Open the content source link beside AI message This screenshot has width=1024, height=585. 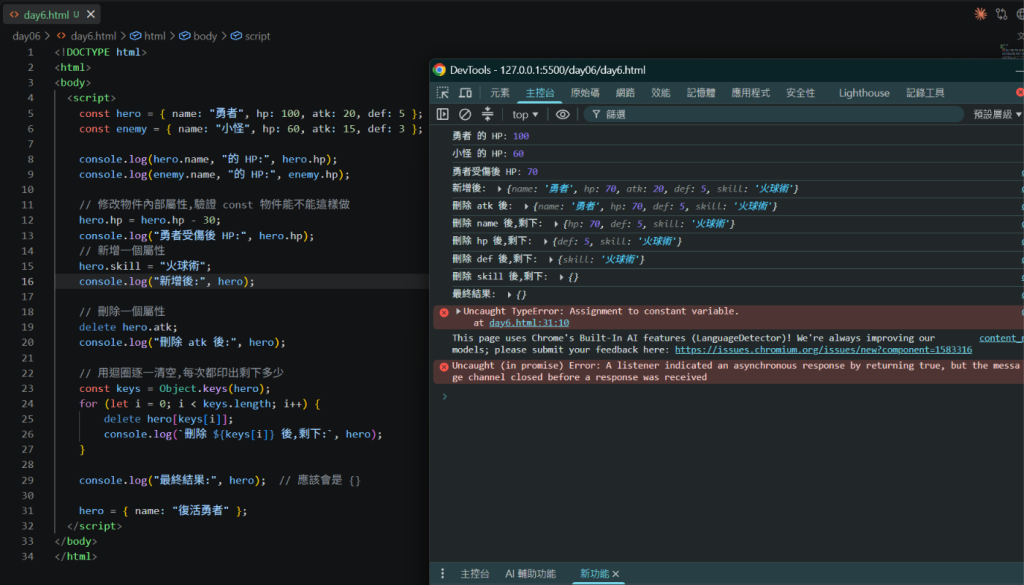[1000, 338]
